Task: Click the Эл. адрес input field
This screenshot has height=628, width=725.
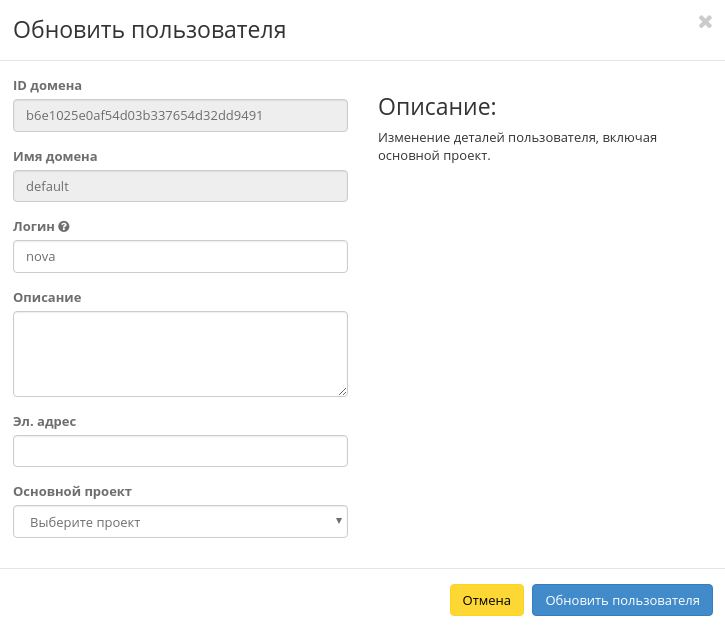Action: coord(180,451)
